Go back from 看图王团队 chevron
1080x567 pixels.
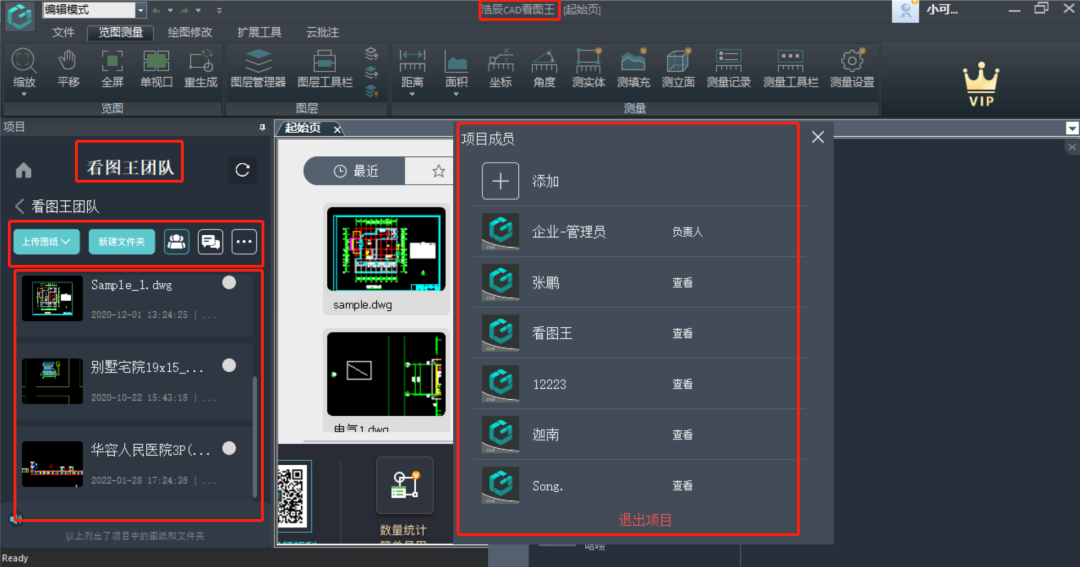point(19,206)
